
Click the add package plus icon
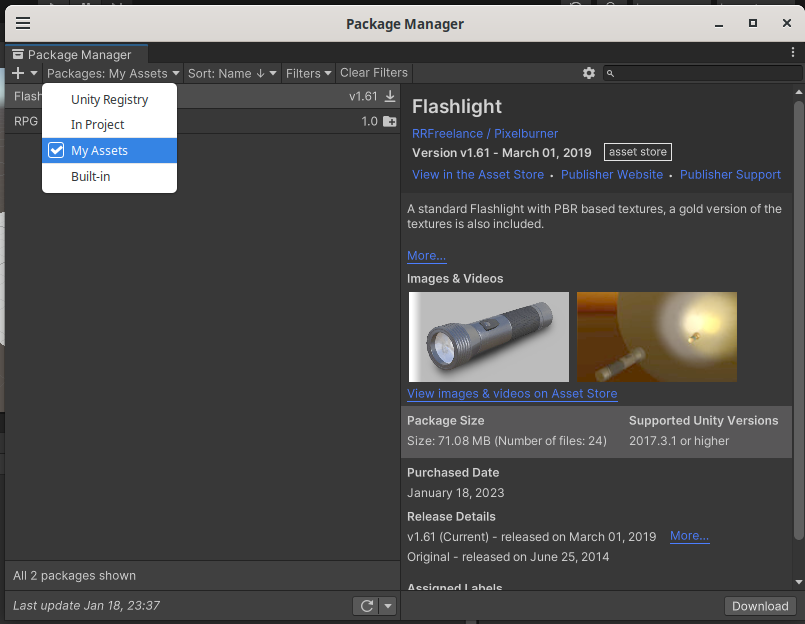click(x=18, y=73)
